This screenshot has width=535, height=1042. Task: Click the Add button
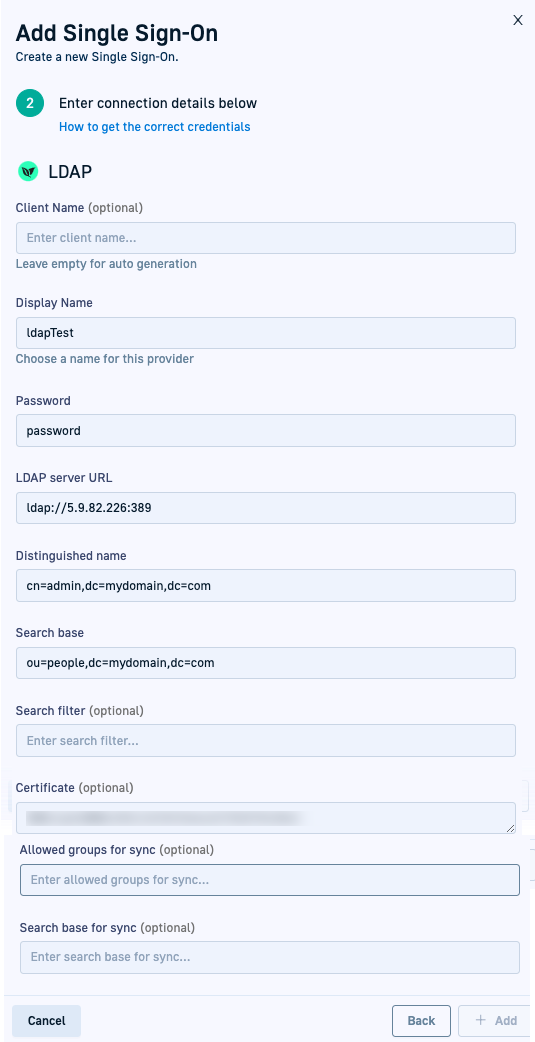(495, 1021)
